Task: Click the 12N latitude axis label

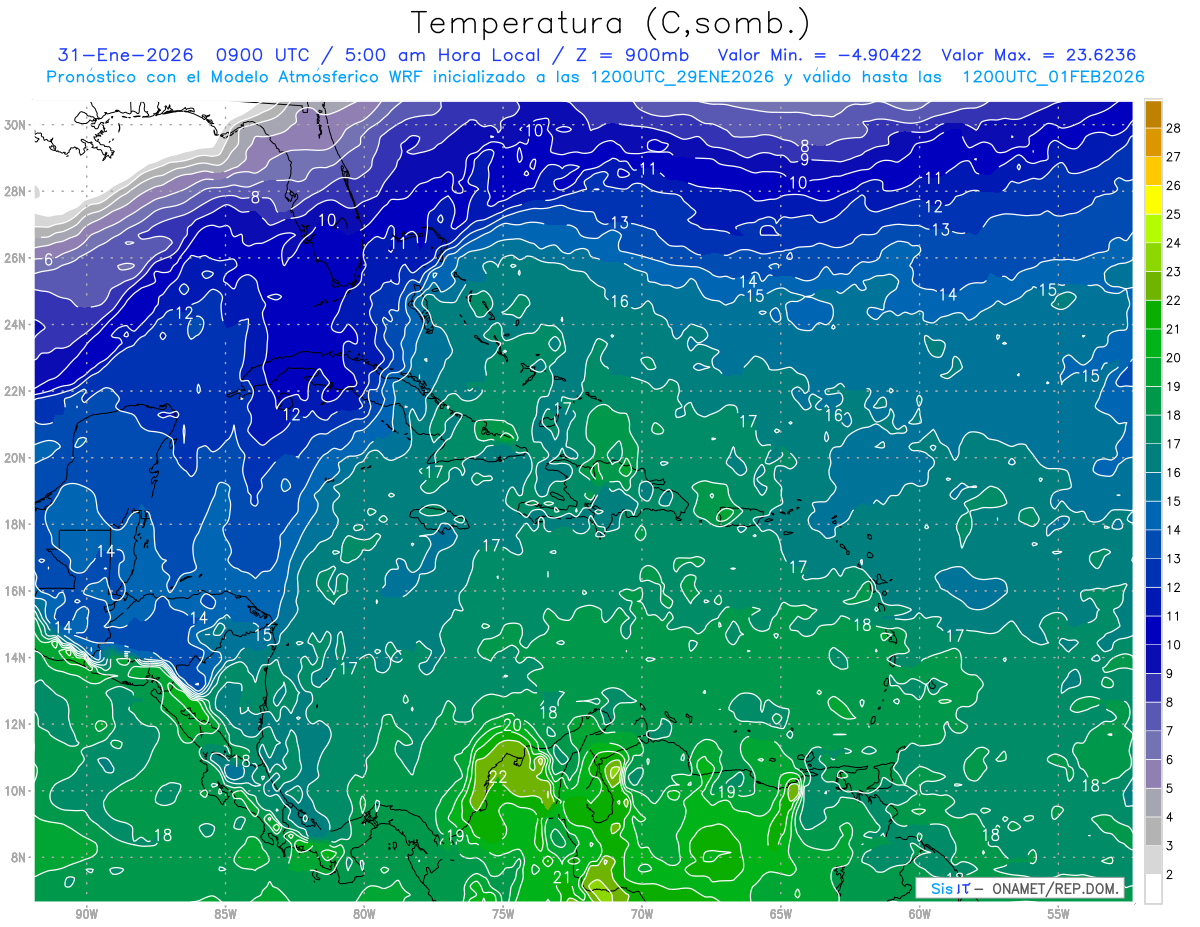Action: click(16, 724)
